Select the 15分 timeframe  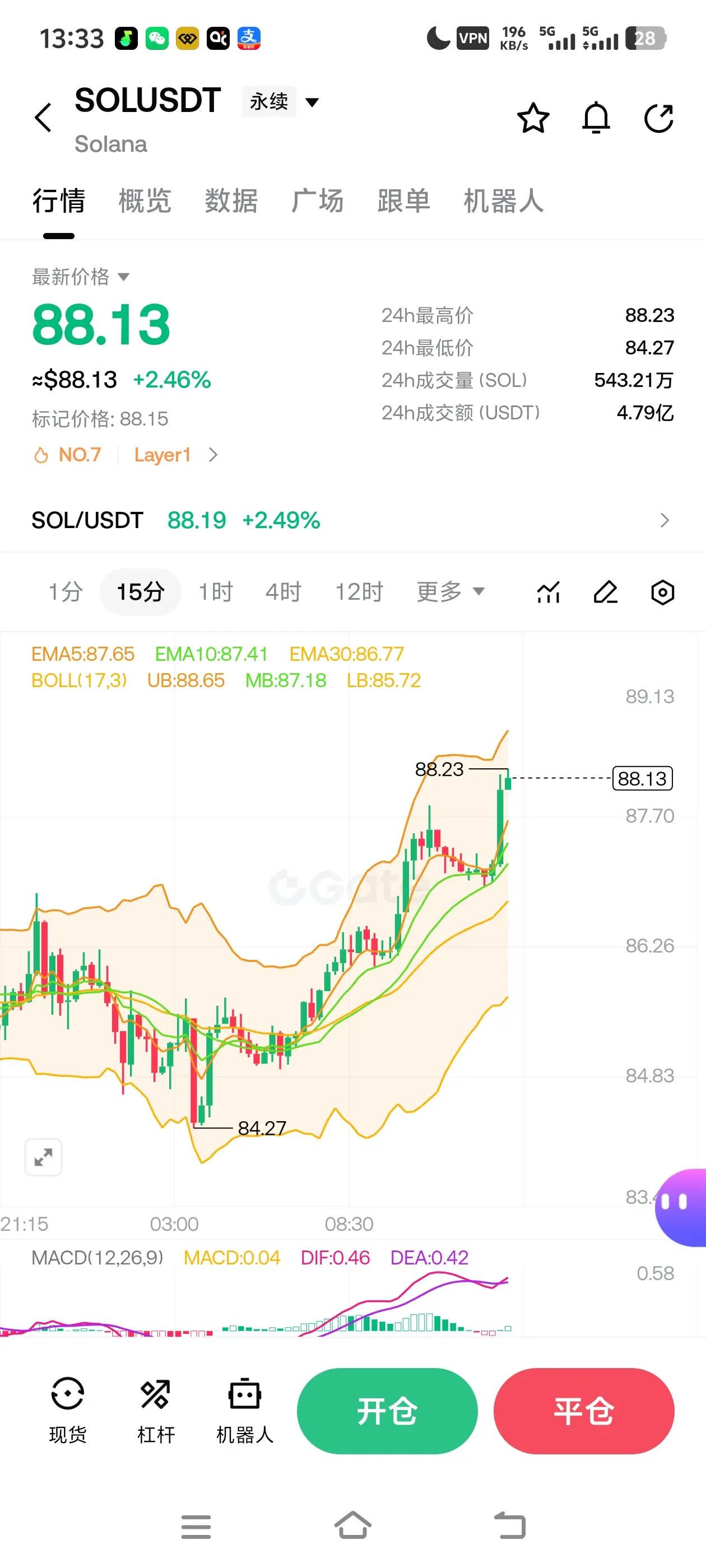(141, 592)
